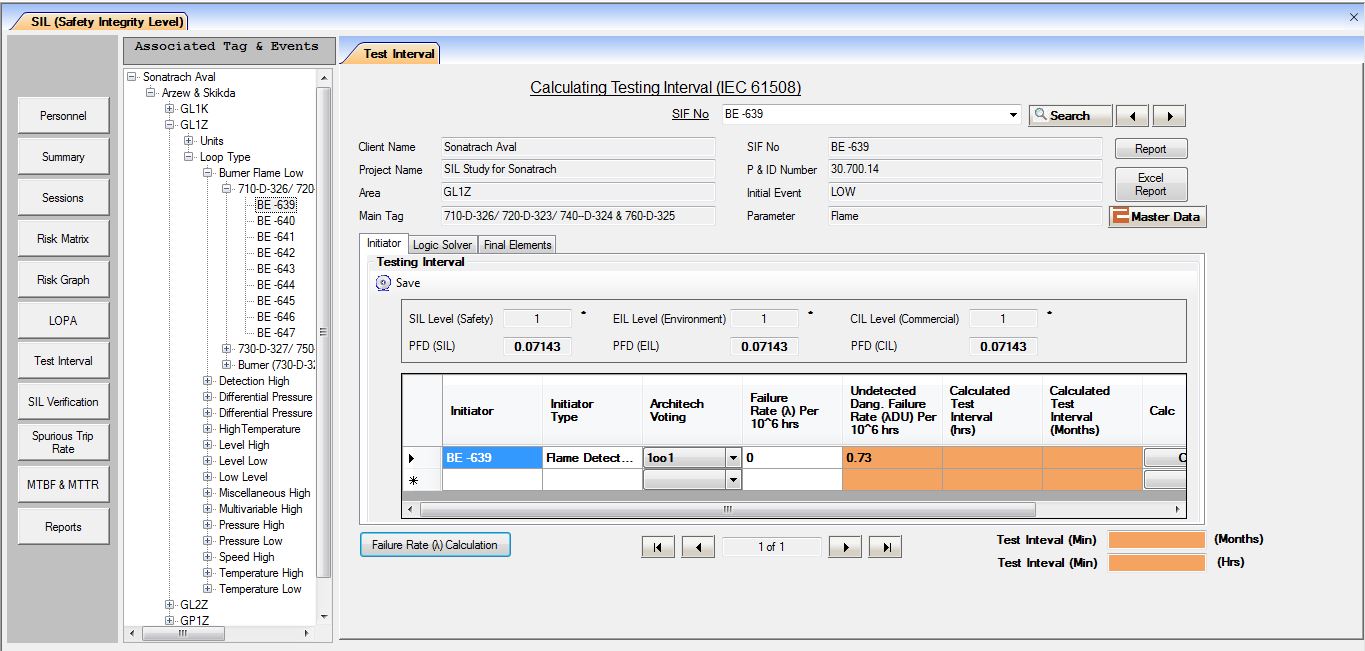Expand the GL1K tree node
This screenshot has width=1365, height=651.
click(170, 109)
